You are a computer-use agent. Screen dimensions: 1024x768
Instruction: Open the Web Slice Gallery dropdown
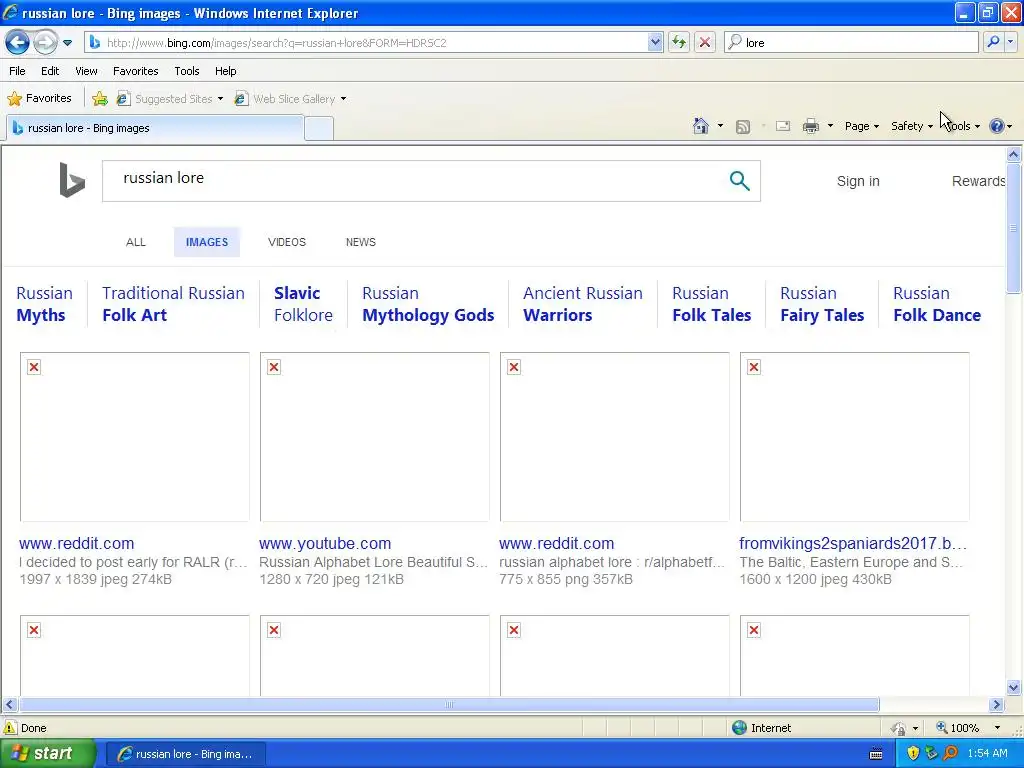[290, 99]
